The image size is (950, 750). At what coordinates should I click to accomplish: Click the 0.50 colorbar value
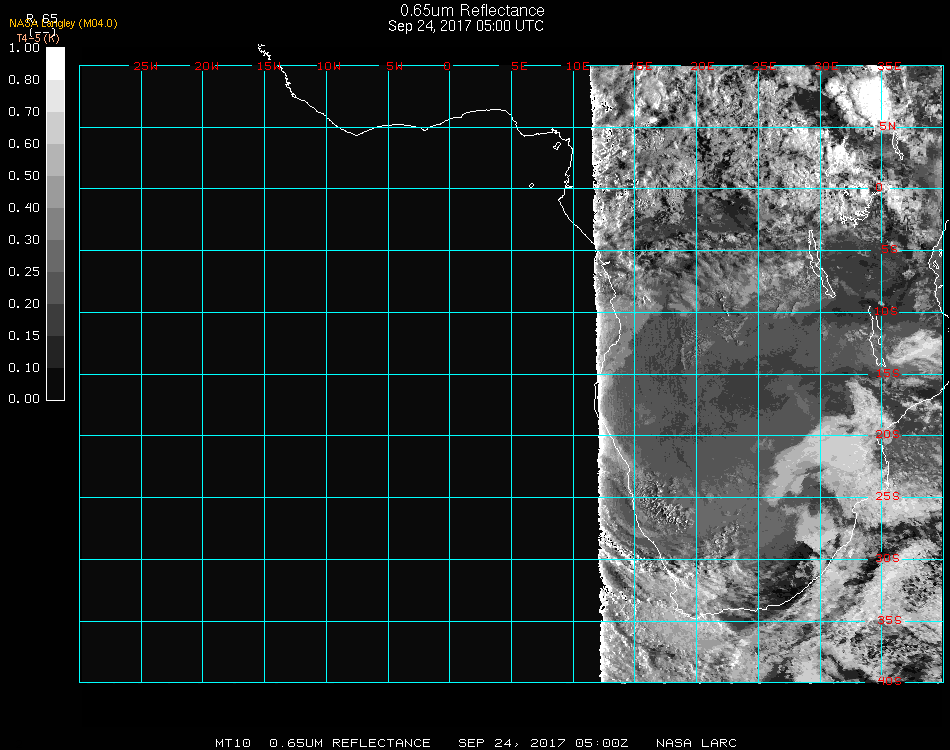click(24, 176)
